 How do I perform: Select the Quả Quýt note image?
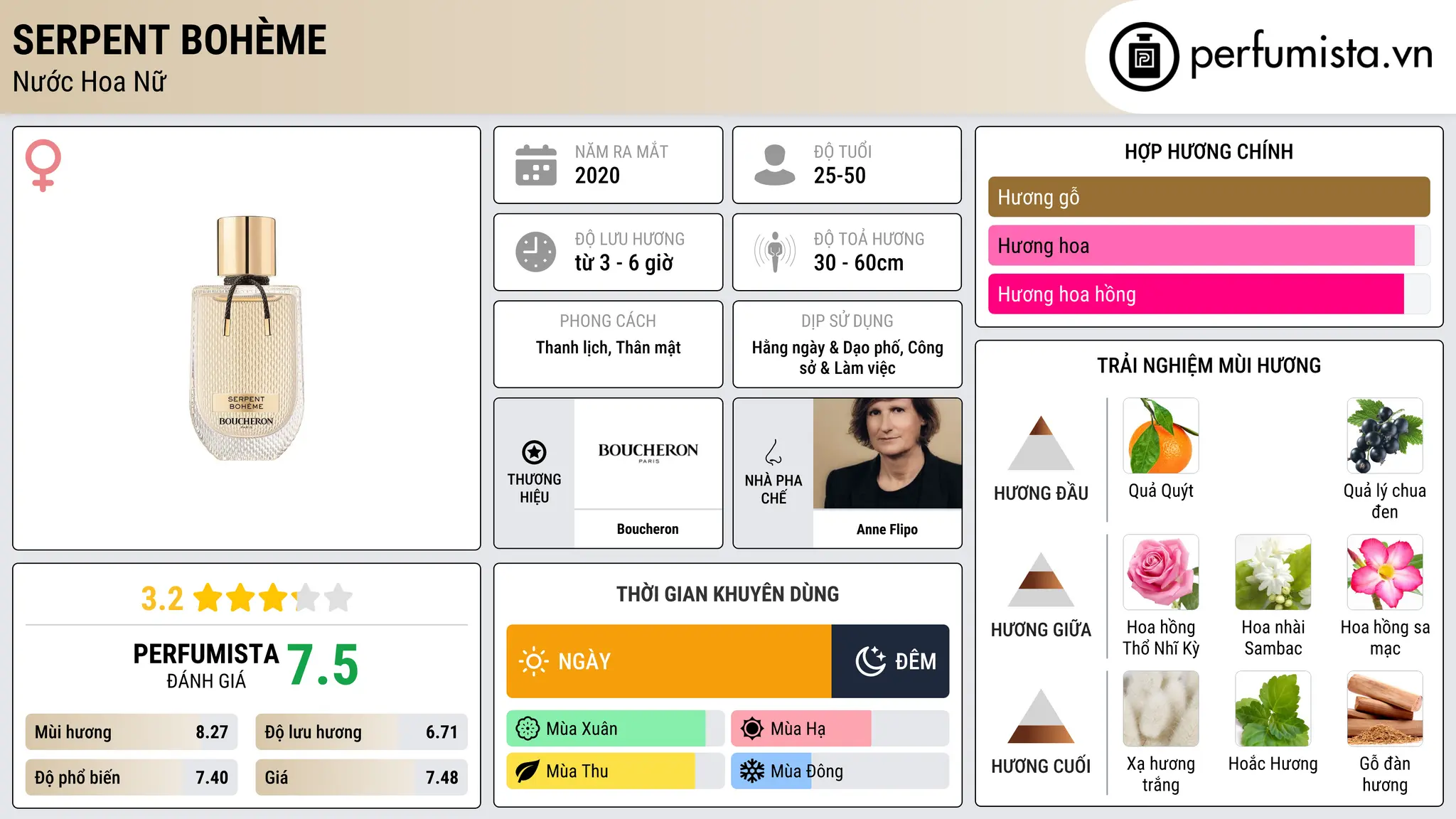pos(1161,436)
